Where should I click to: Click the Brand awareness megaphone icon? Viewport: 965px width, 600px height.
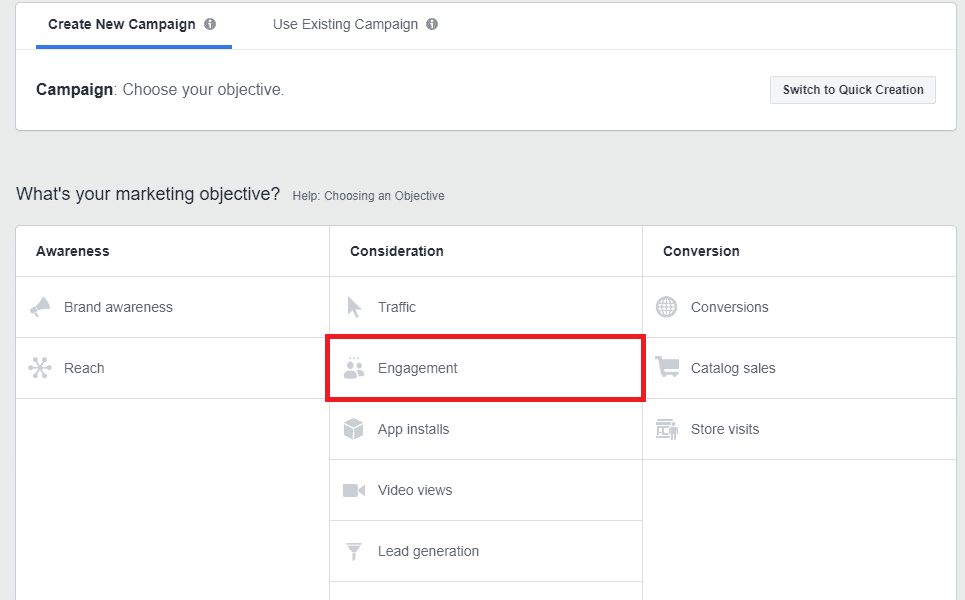[40, 307]
